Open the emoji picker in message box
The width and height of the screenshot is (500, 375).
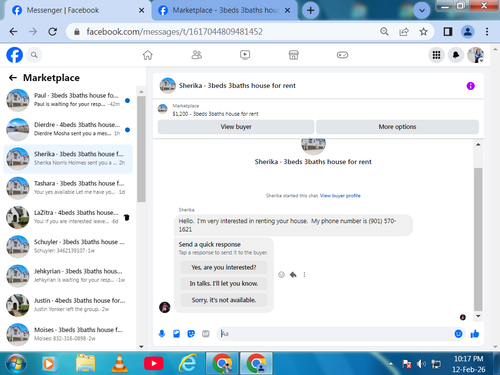click(458, 334)
